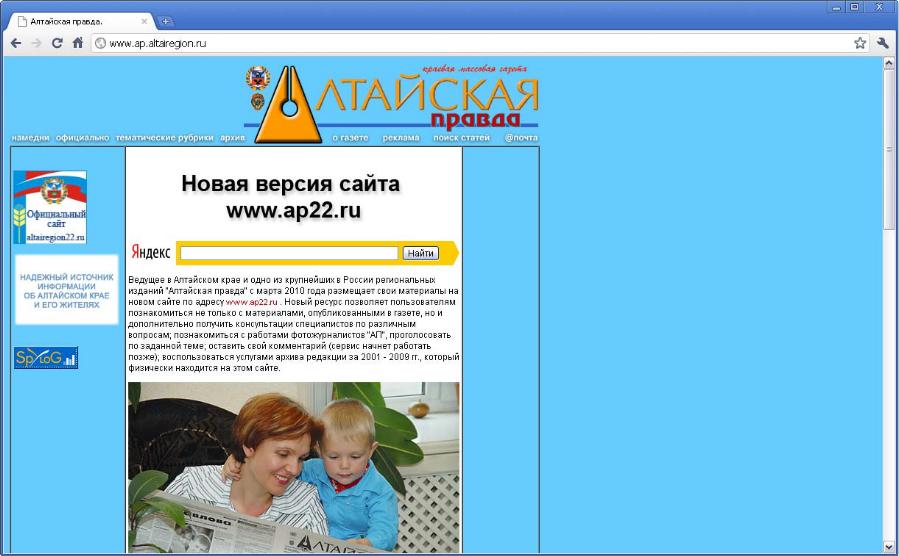Open the официально menu item
Screen dimensions: 899x556
tap(83, 138)
